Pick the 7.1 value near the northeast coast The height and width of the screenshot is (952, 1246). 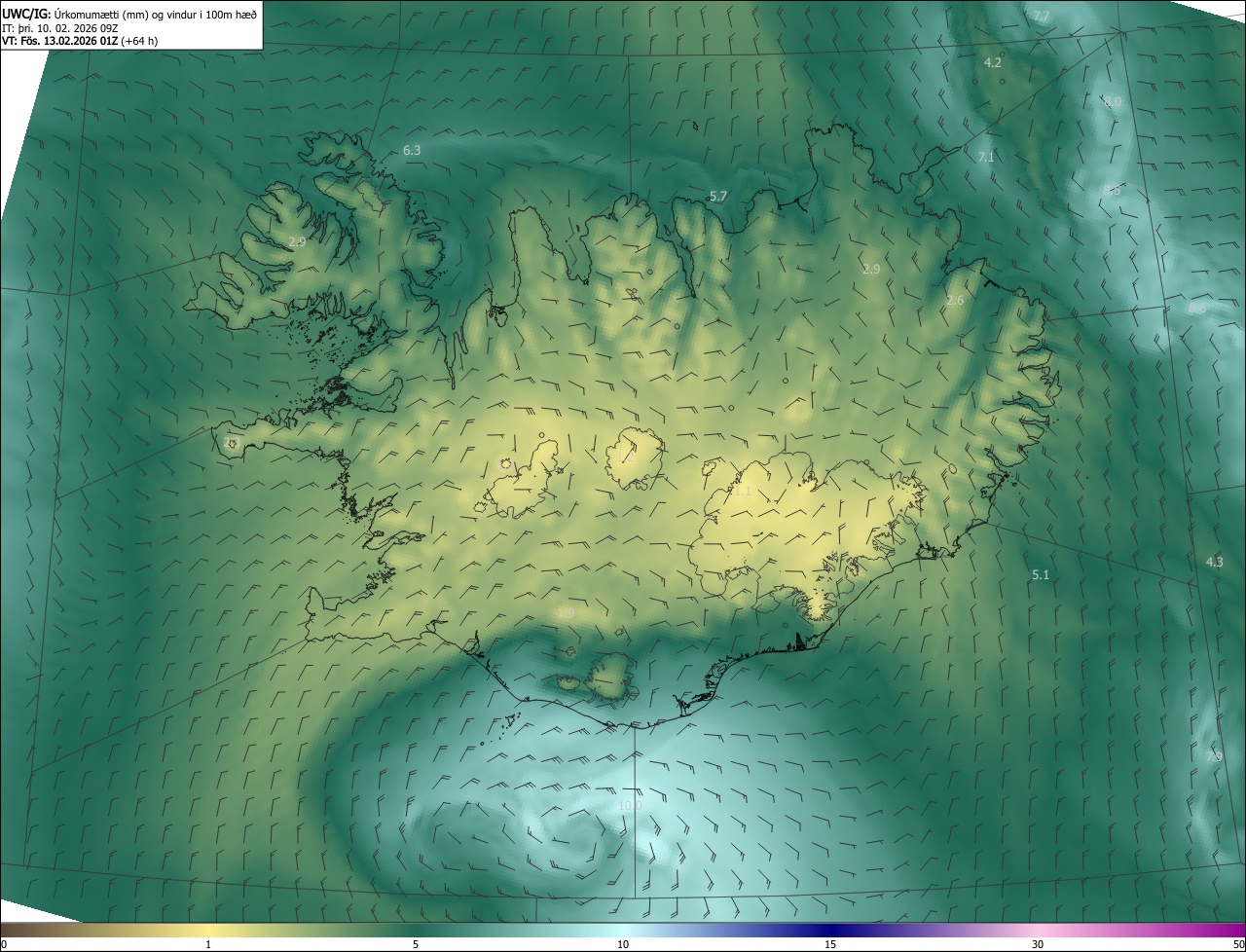point(986,158)
